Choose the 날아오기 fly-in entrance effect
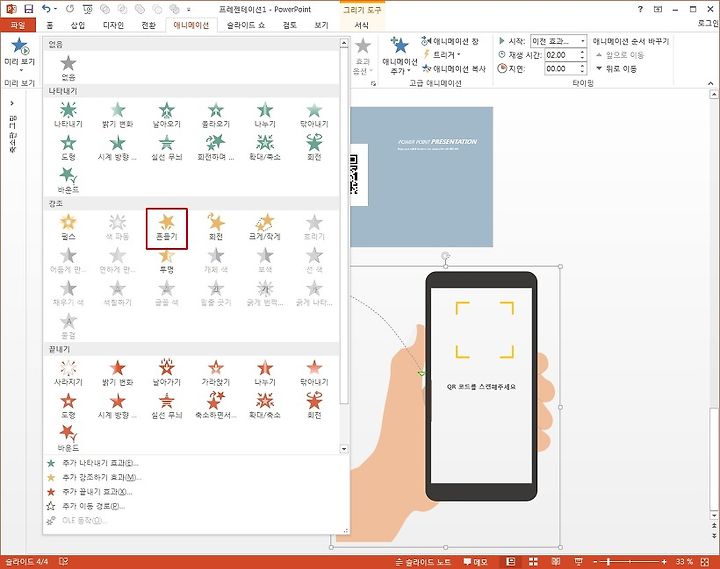 (167, 115)
